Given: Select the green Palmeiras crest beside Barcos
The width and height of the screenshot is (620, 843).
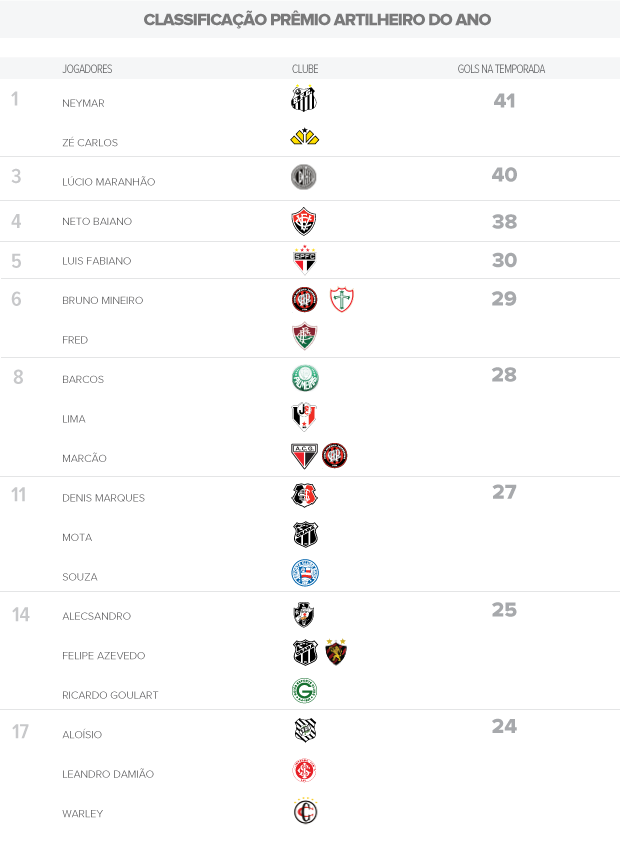Looking at the screenshot, I should pos(304,378).
